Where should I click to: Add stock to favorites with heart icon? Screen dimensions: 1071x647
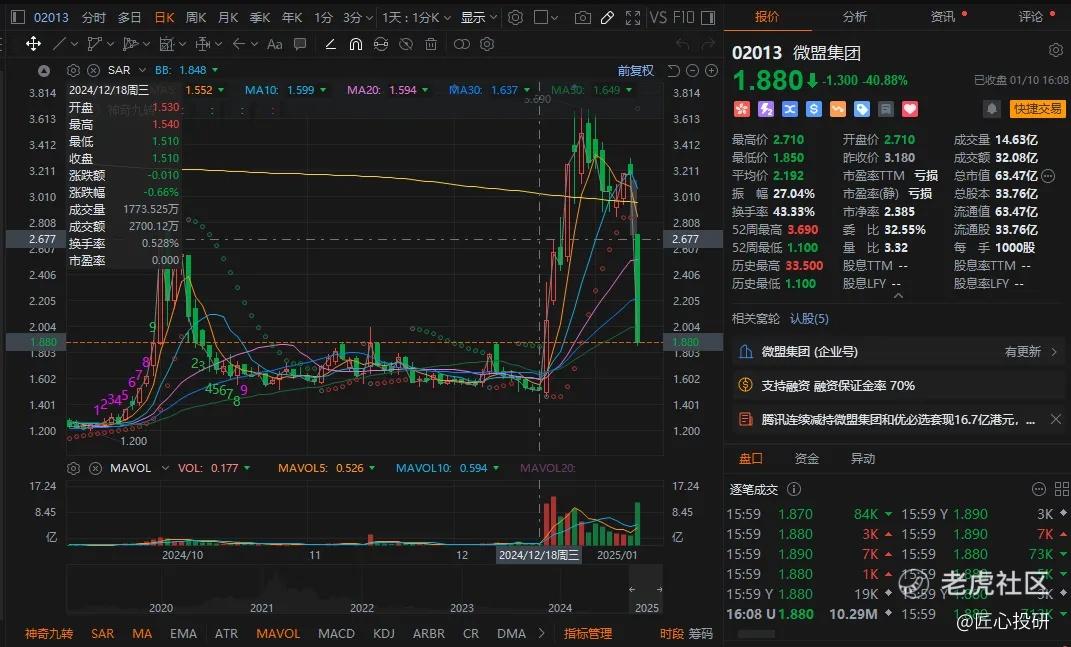coord(909,109)
